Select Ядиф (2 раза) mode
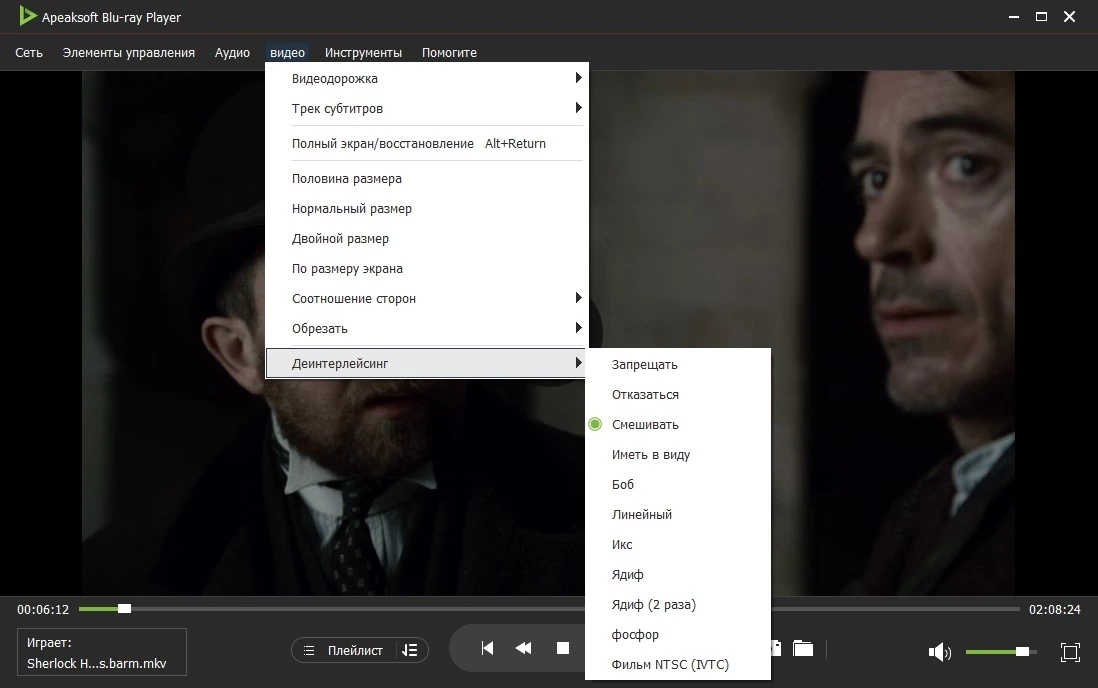Image resolution: width=1098 pixels, height=688 pixels. point(678,605)
